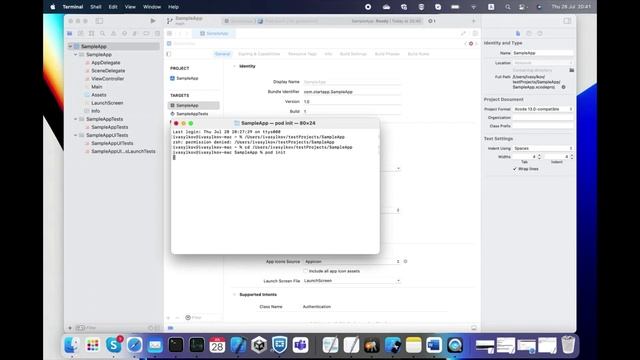Open Apple menu
640x360 pixels.
pyautogui.click(x=53, y=7)
